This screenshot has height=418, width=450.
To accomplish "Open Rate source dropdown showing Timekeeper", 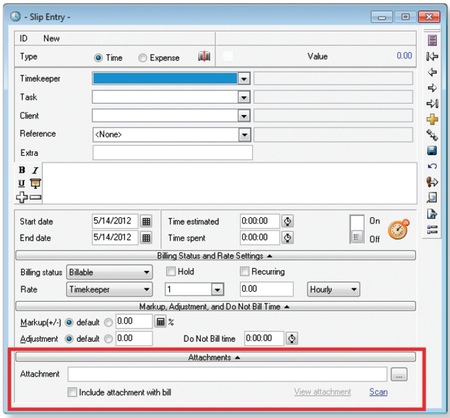I will click(109, 289).
